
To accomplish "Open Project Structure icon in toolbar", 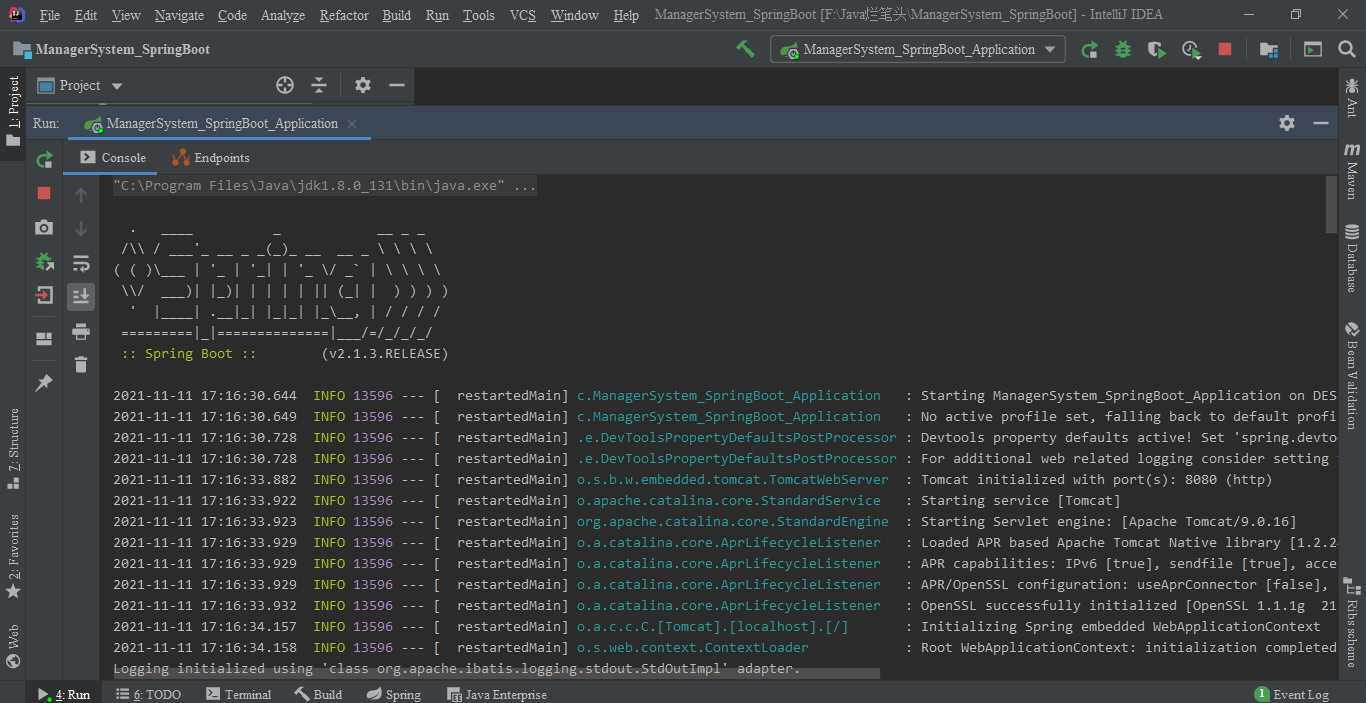I will (x=1269, y=49).
